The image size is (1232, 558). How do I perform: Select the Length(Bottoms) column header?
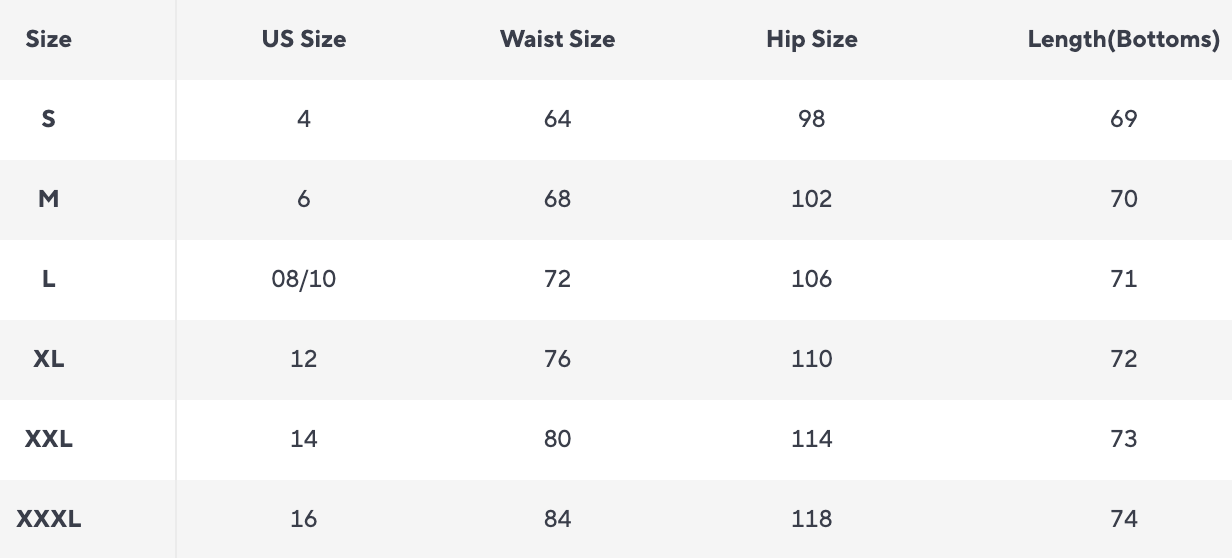[x=1123, y=40]
